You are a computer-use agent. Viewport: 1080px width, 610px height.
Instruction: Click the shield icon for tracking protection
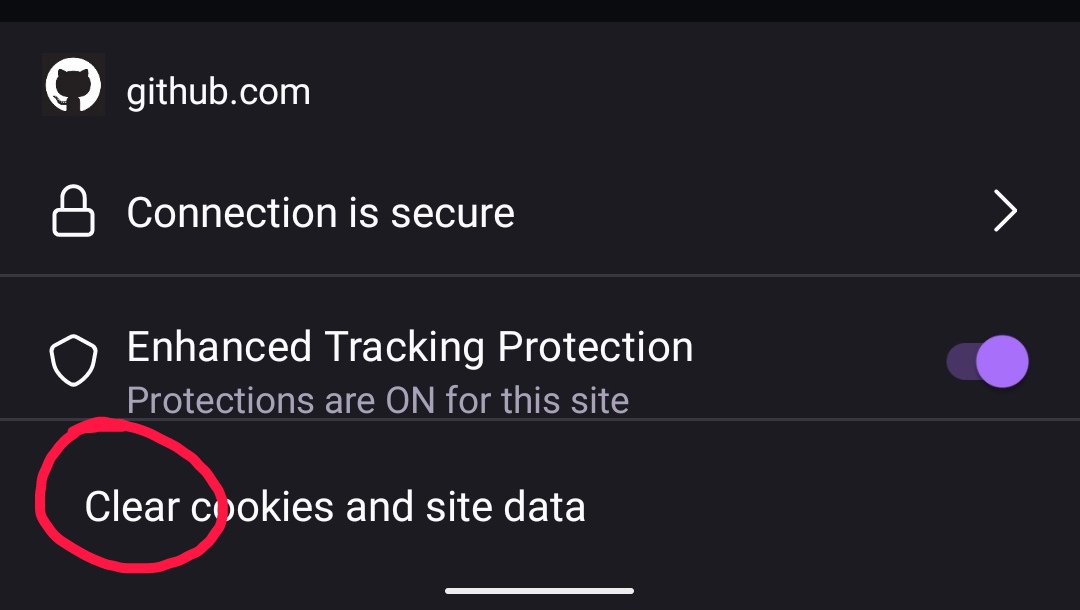click(73, 361)
